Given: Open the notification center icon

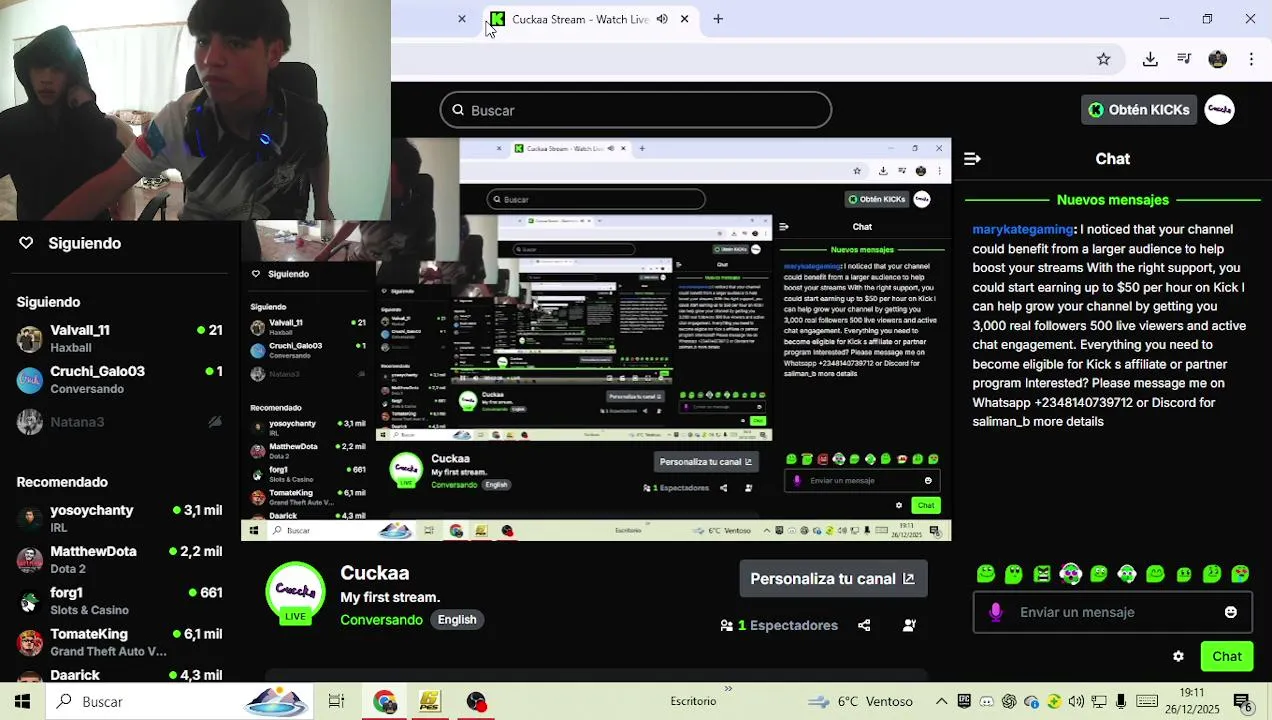Looking at the screenshot, I should tap(1243, 702).
